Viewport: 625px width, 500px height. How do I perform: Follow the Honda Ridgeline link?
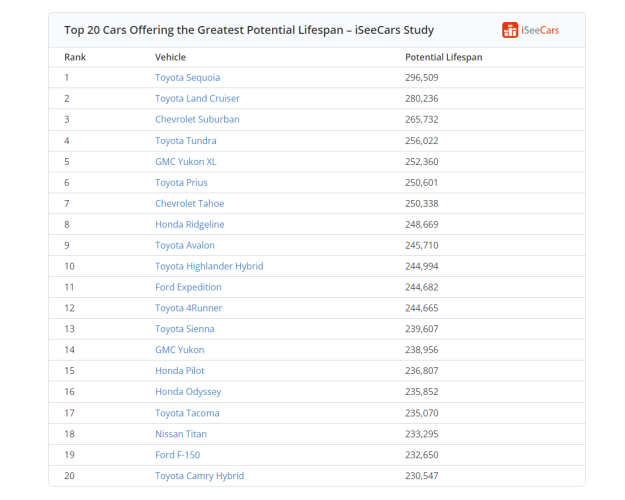coord(190,224)
